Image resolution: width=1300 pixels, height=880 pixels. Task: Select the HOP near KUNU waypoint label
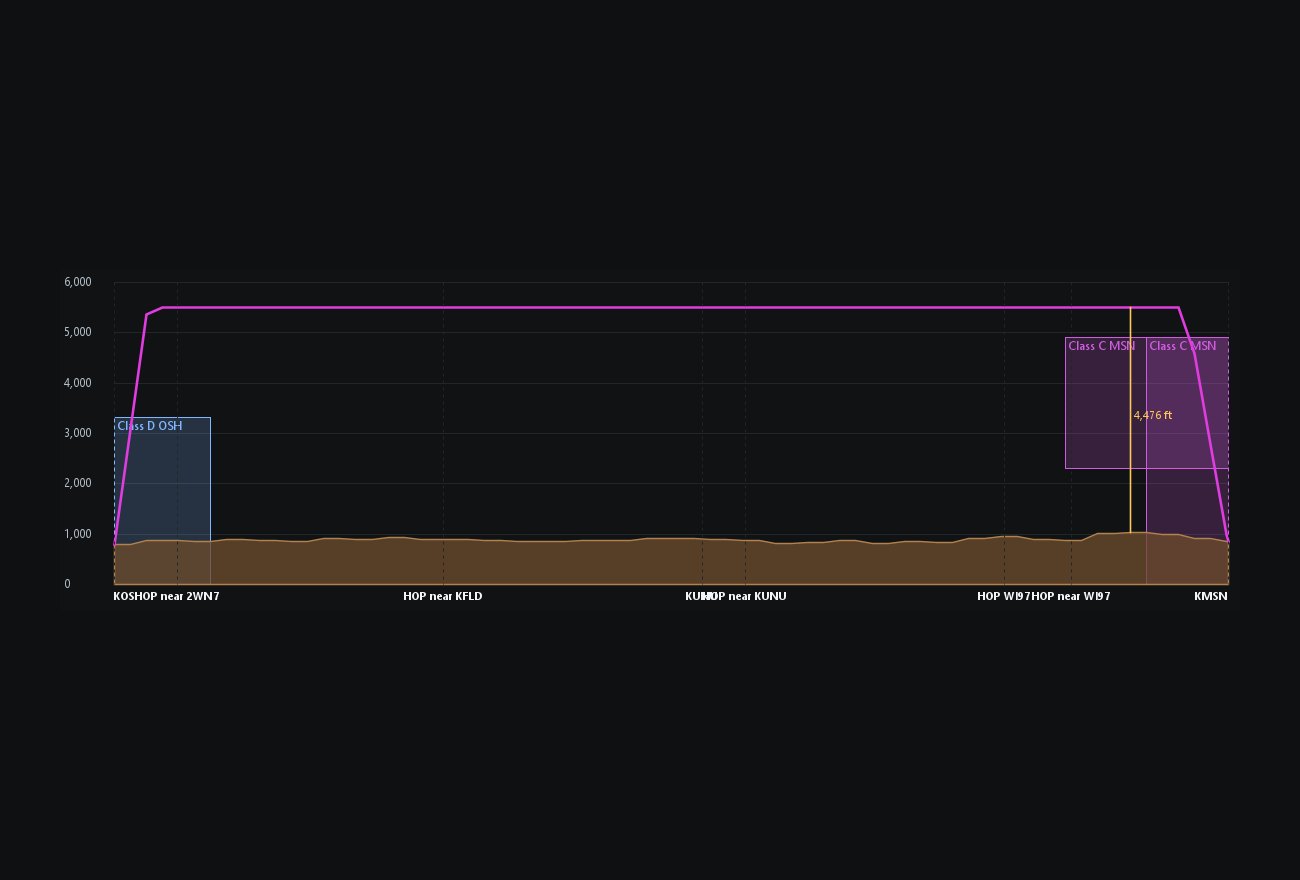(x=745, y=596)
